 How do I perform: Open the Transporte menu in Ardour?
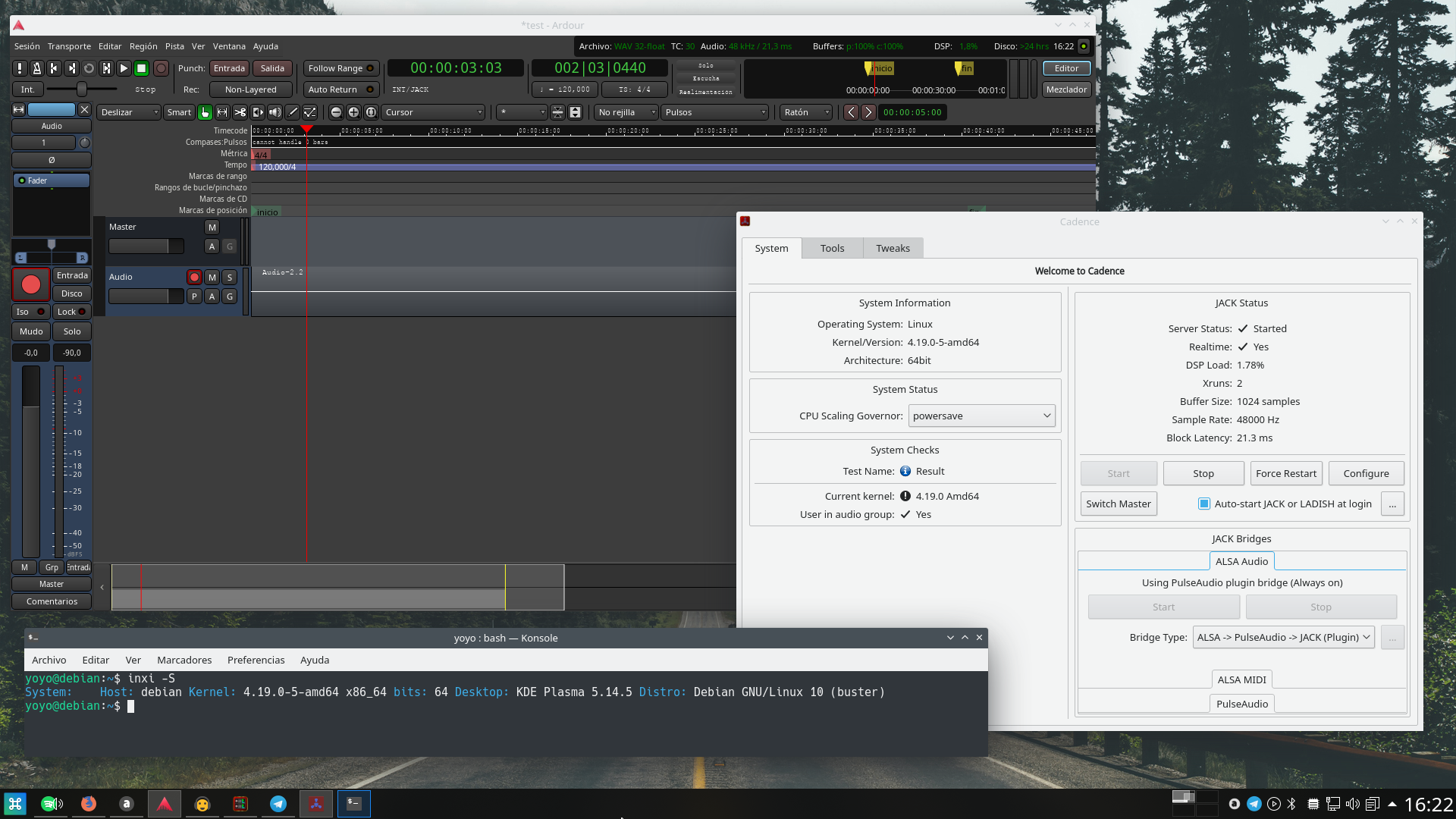tap(69, 46)
